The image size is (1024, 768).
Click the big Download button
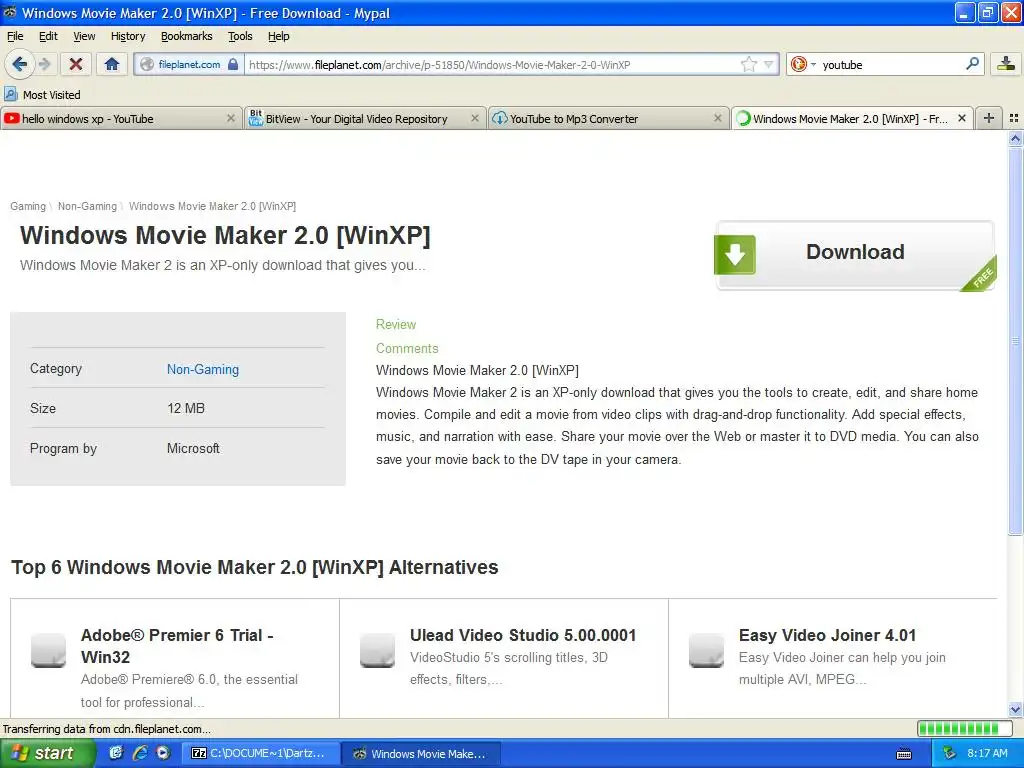tap(855, 255)
